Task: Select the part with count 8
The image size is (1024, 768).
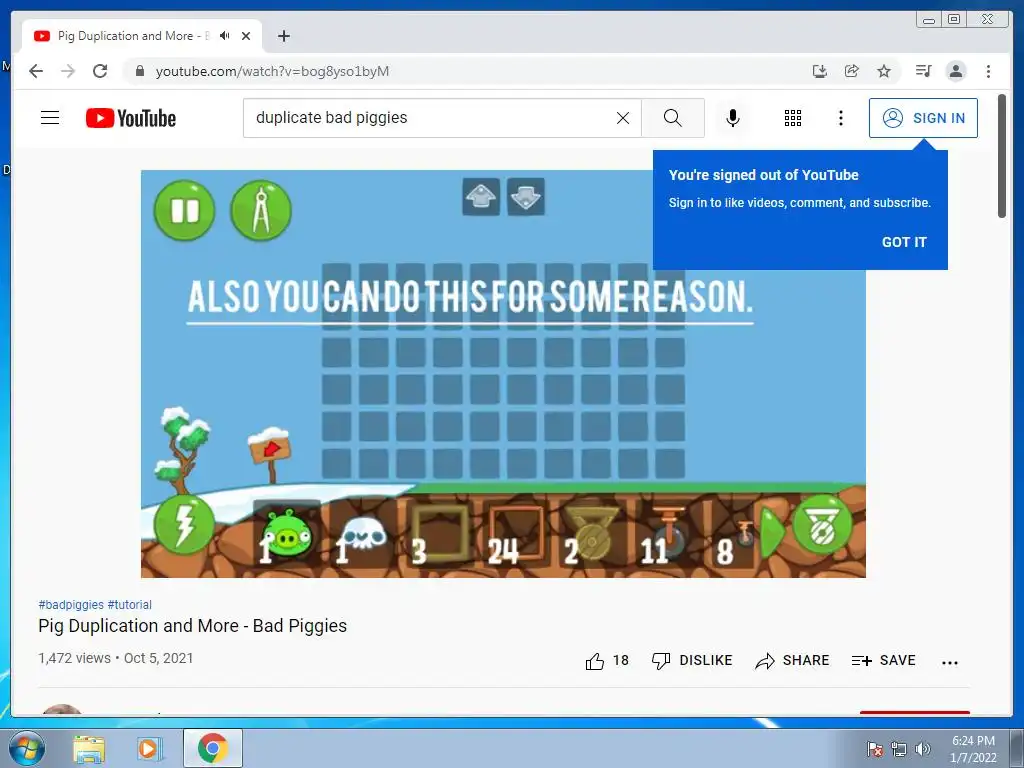Action: (737, 534)
